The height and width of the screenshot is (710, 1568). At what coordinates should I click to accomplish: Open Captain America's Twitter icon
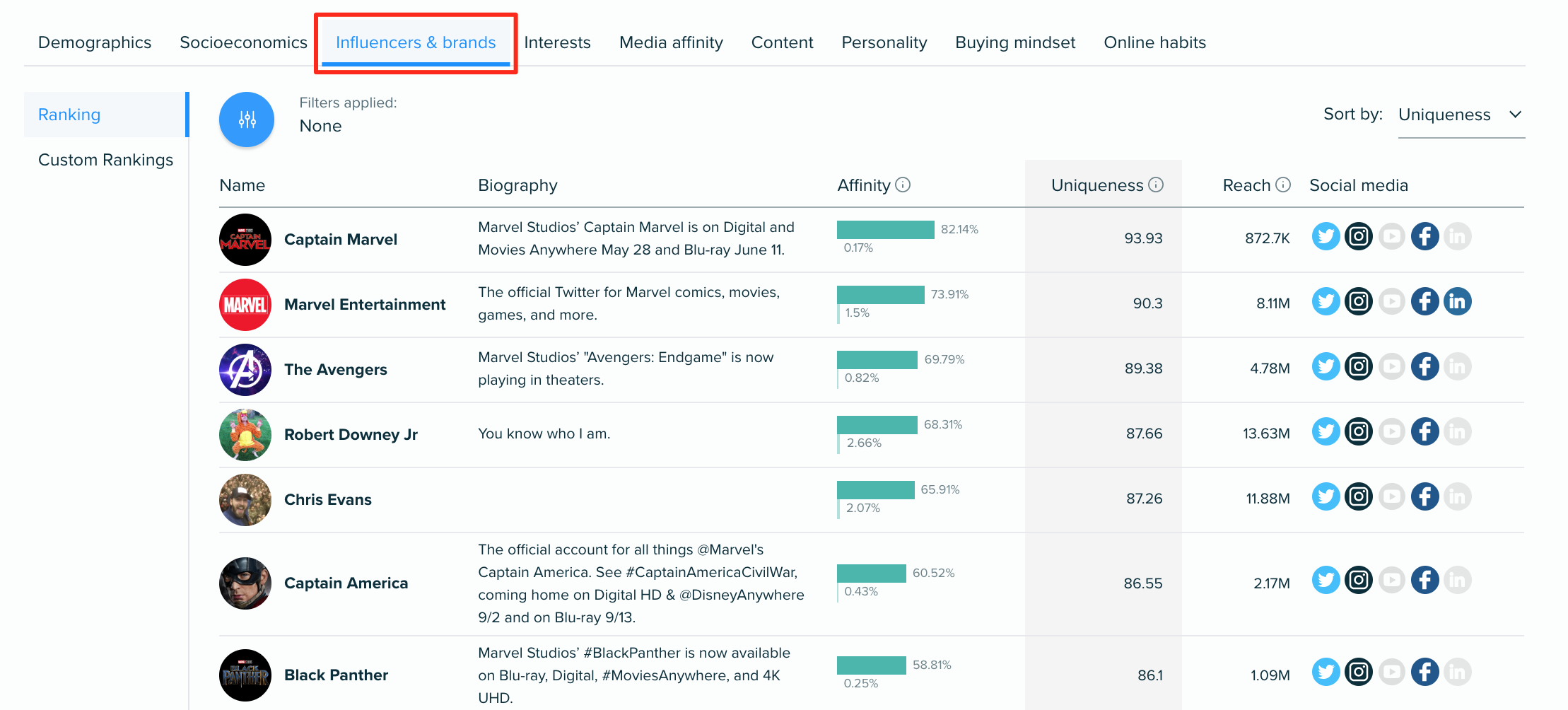tap(1326, 580)
